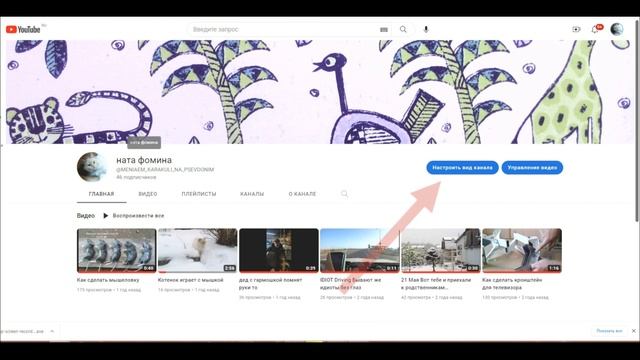
Task: Click the Управление видео button
Action: [532, 167]
